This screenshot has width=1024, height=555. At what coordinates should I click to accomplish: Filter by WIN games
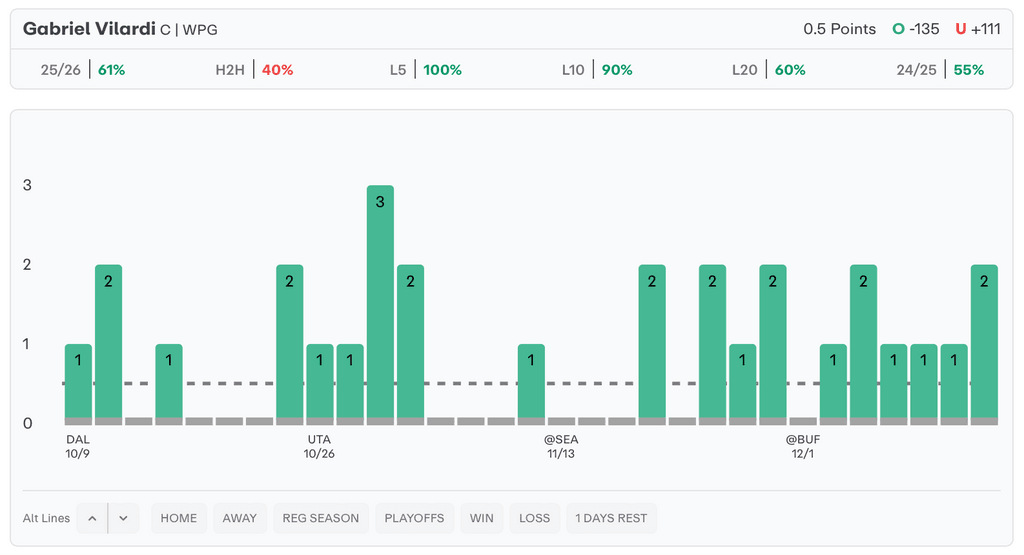click(482, 518)
